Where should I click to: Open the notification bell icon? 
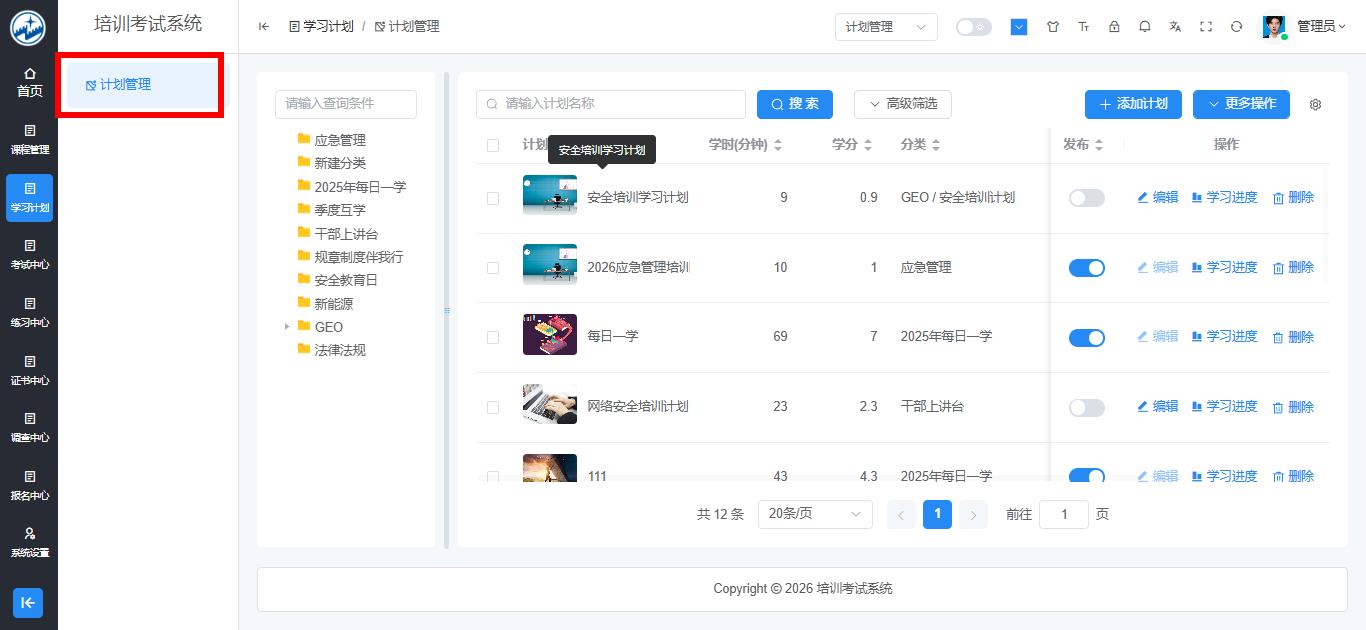[x=1145, y=27]
